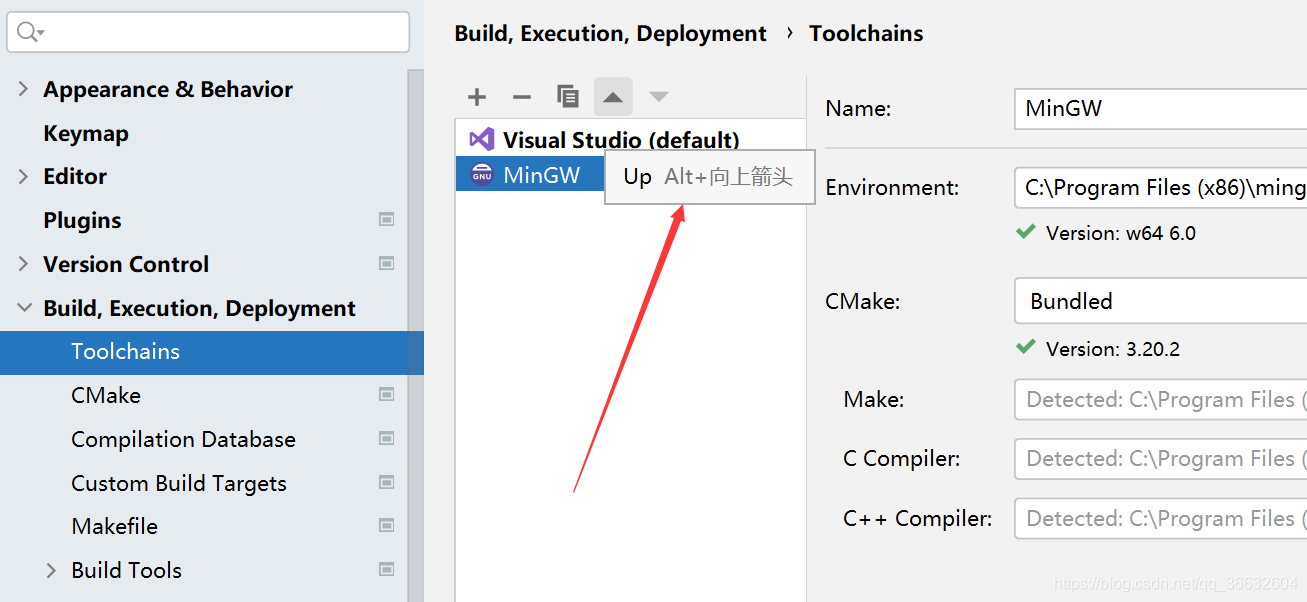The width and height of the screenshot is (1307, 602).
Task: Click project-level icon beside Version Control
Action: coord(387,264)
